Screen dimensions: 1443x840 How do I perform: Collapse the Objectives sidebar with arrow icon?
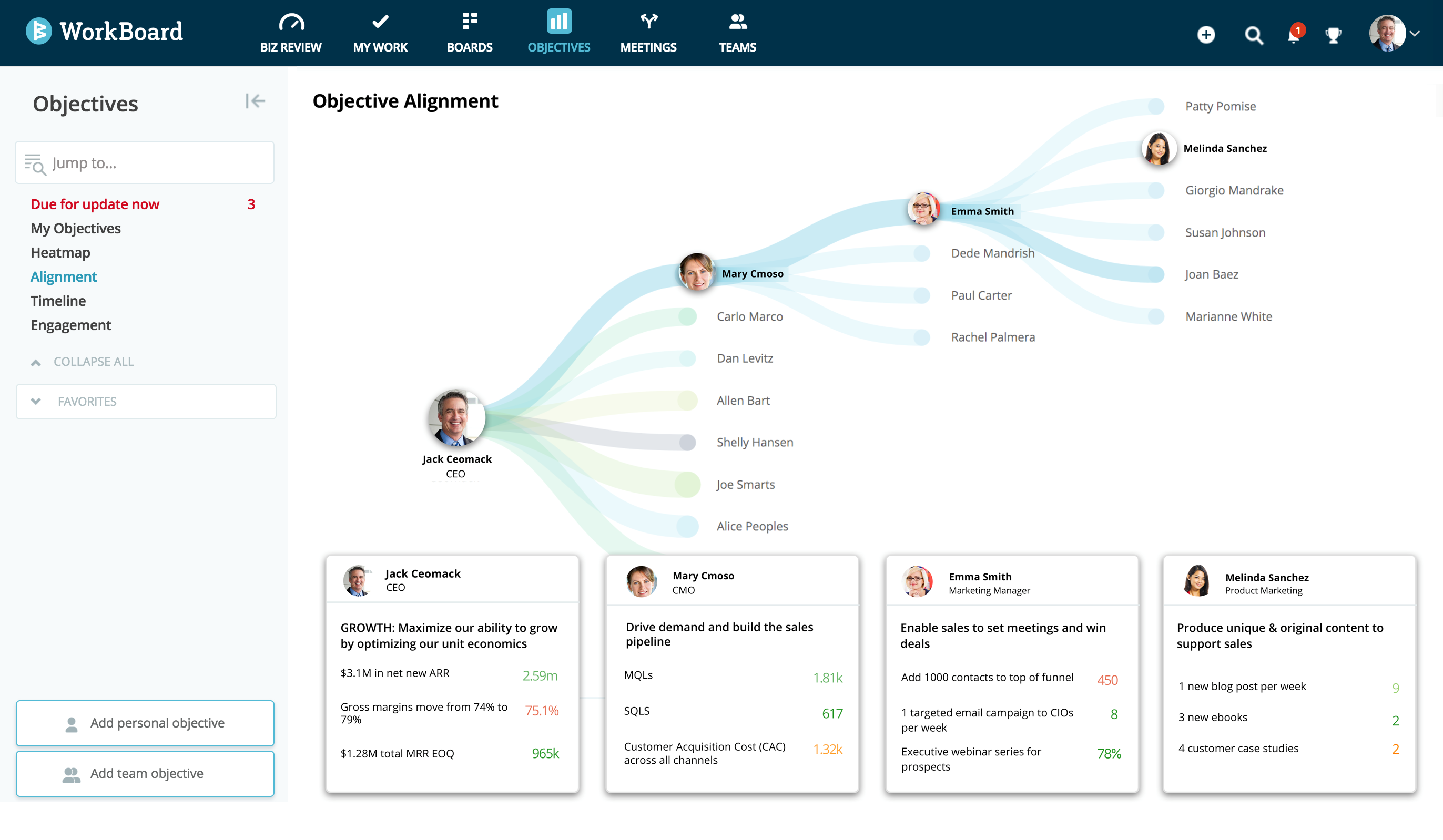(255, 101)
